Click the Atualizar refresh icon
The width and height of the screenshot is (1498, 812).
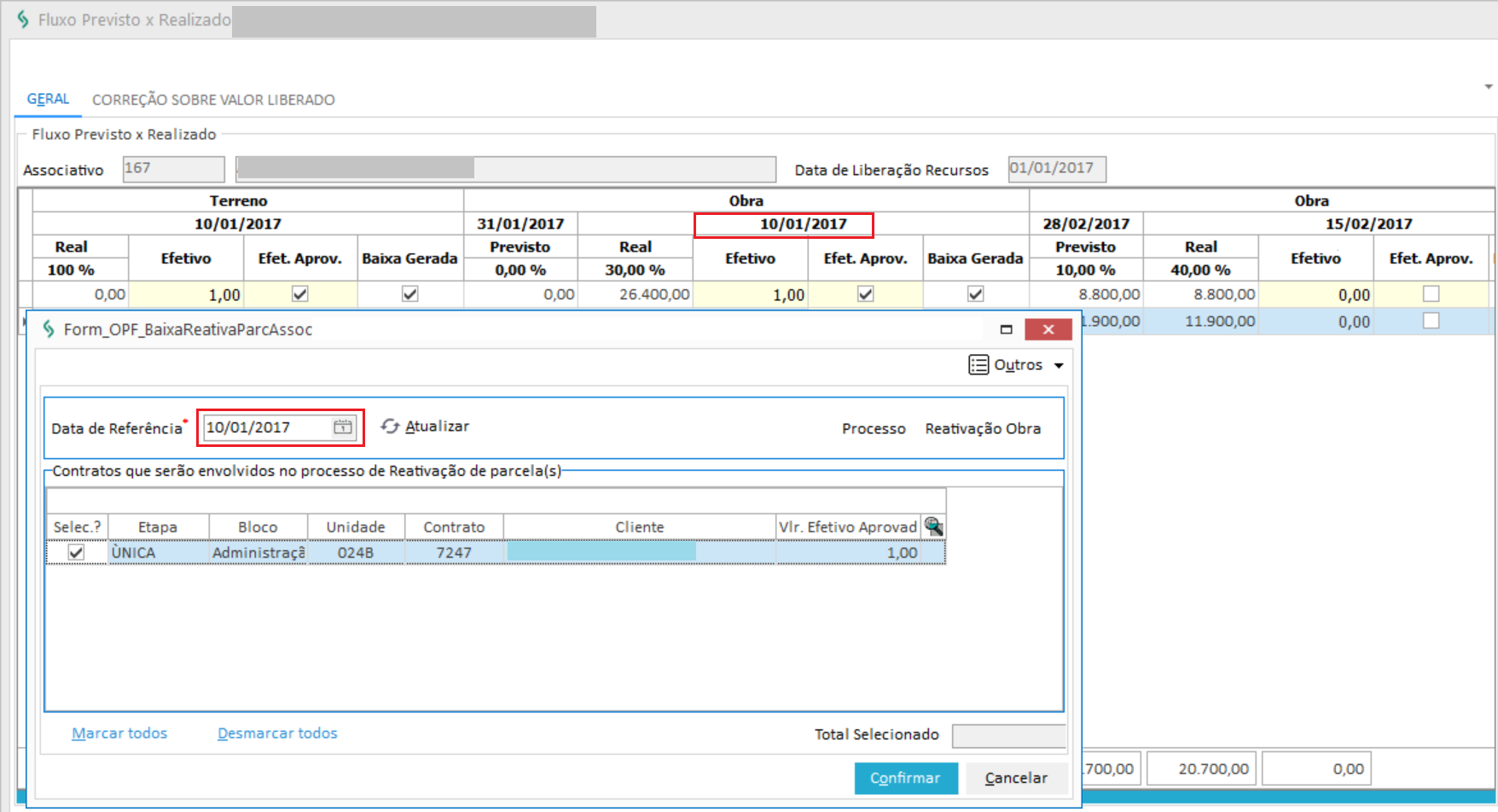(x=390, y=426)
